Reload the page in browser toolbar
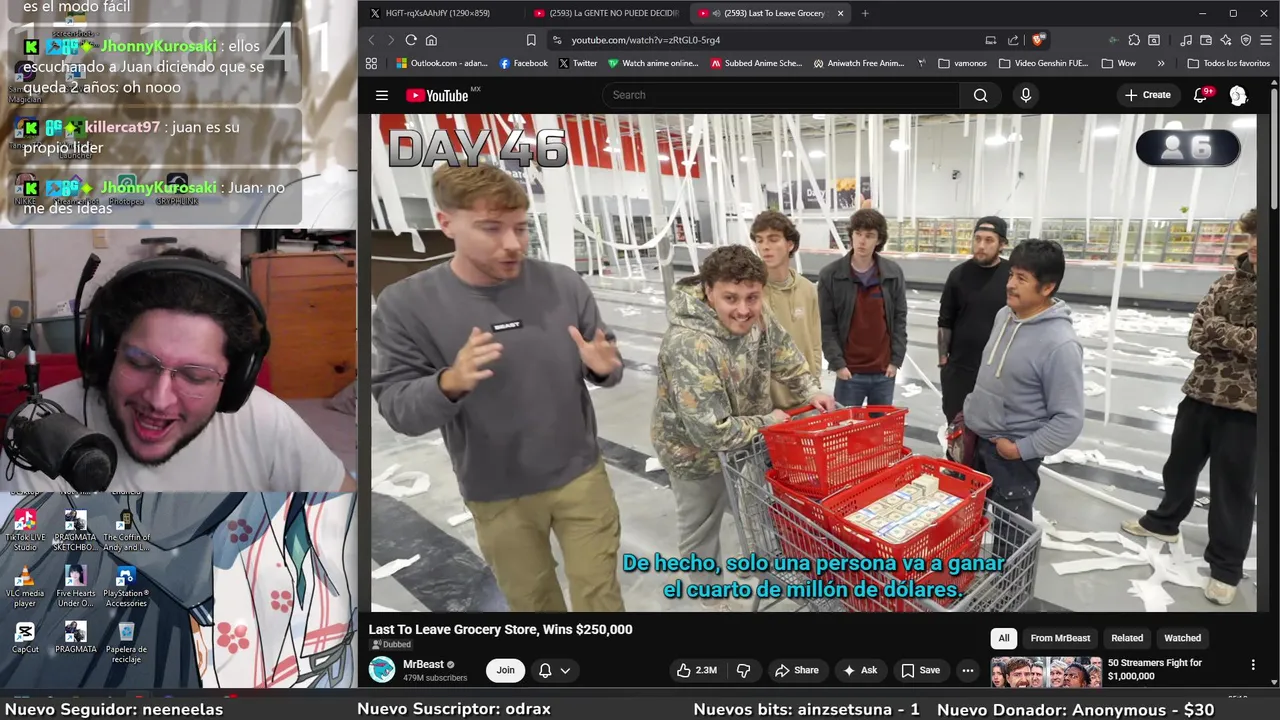 click(411, 40)
